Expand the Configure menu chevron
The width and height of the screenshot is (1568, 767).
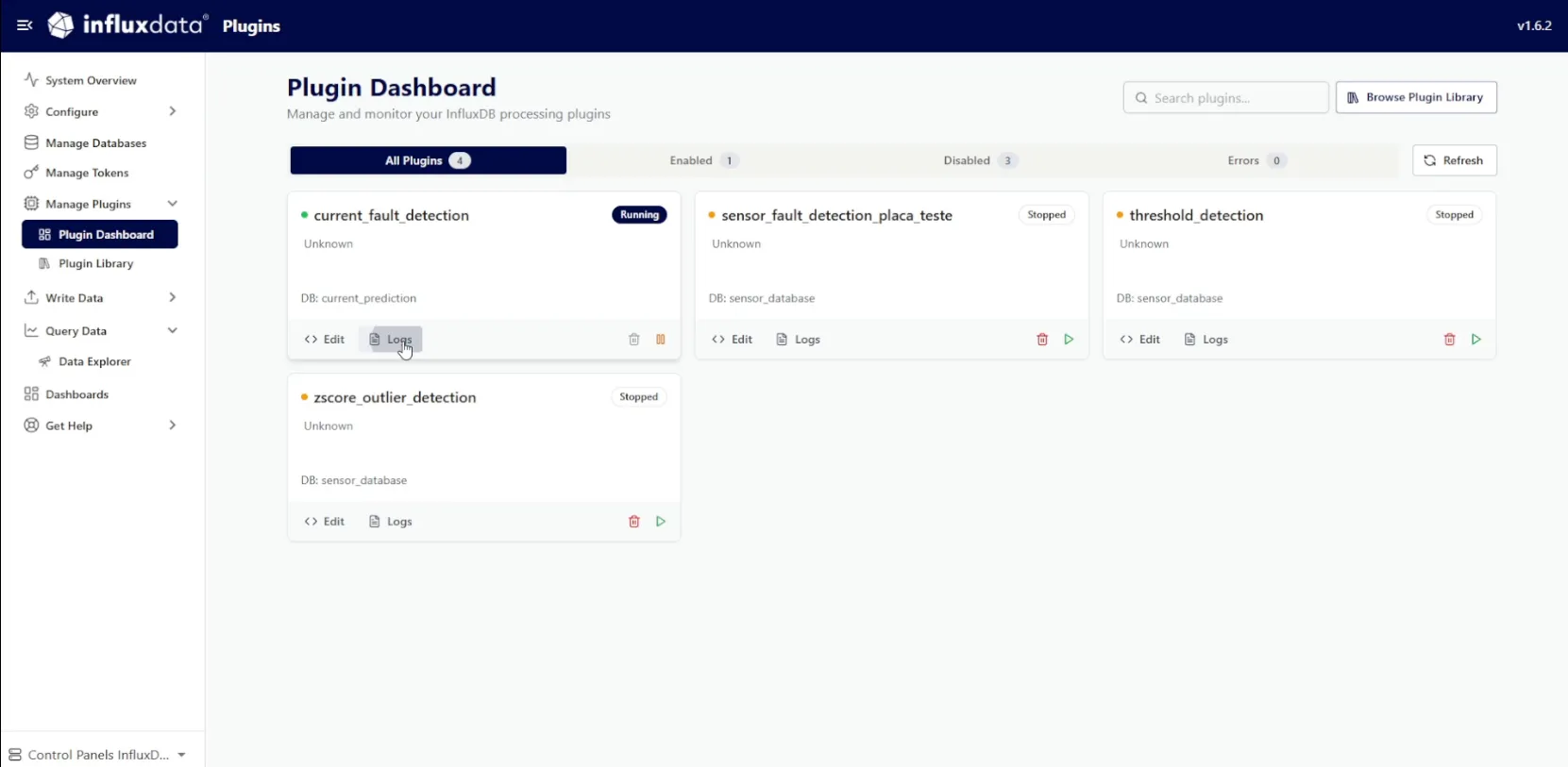click(x=172, y=111)
